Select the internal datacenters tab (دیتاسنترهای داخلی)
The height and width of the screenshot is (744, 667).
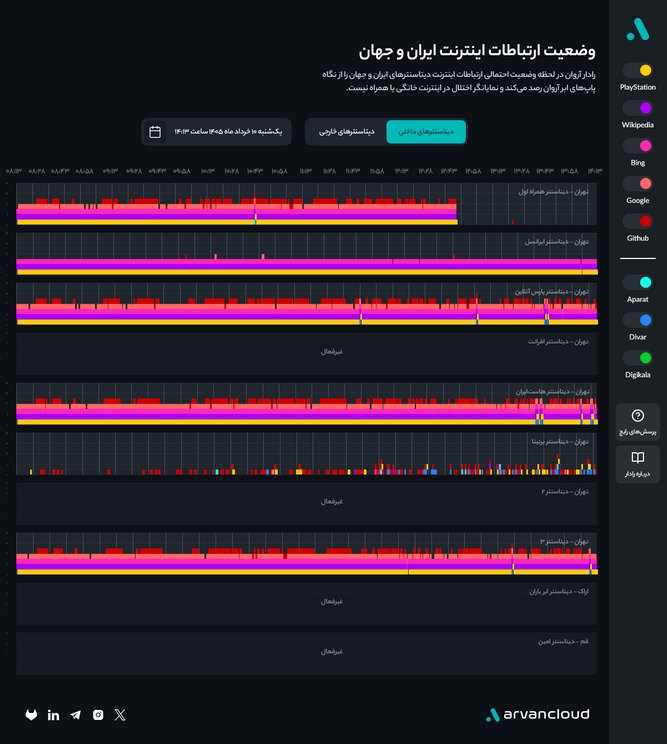[426, 131]
